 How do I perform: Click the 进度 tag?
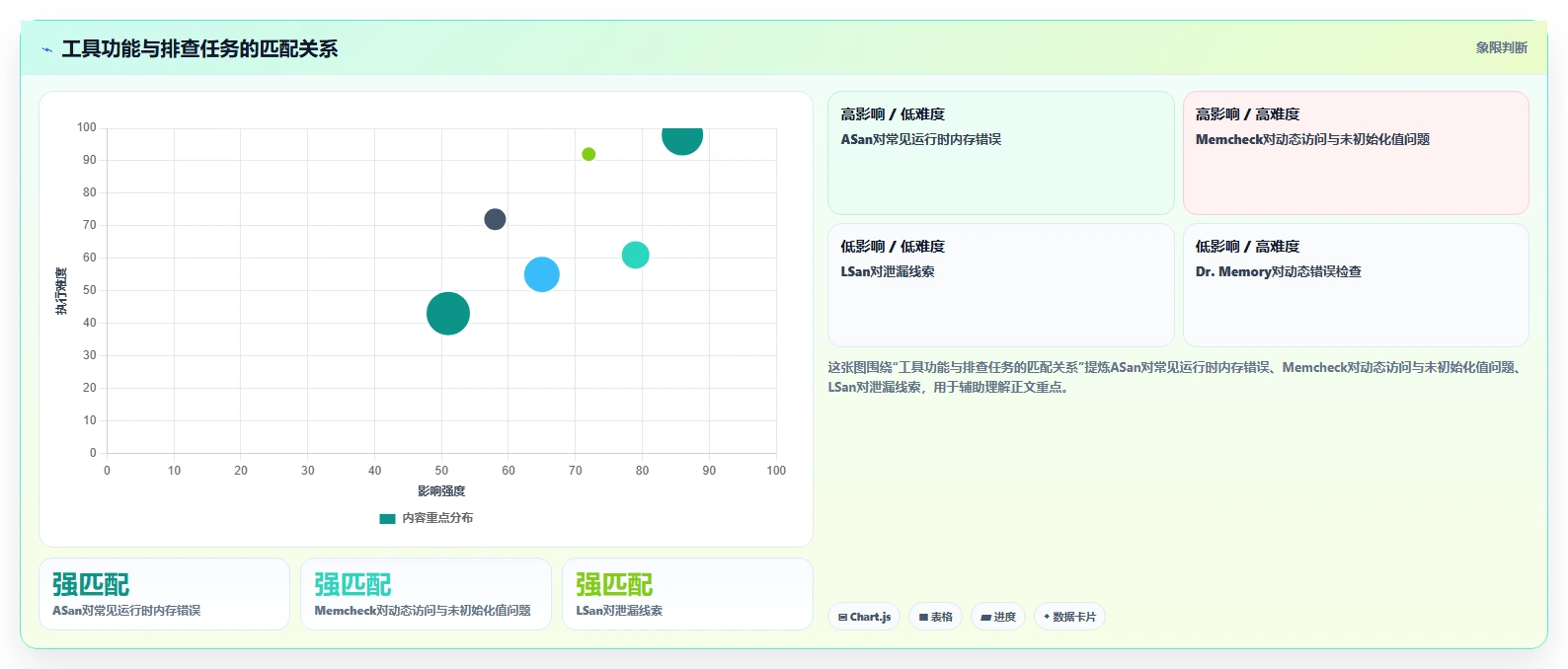point(998,617)
